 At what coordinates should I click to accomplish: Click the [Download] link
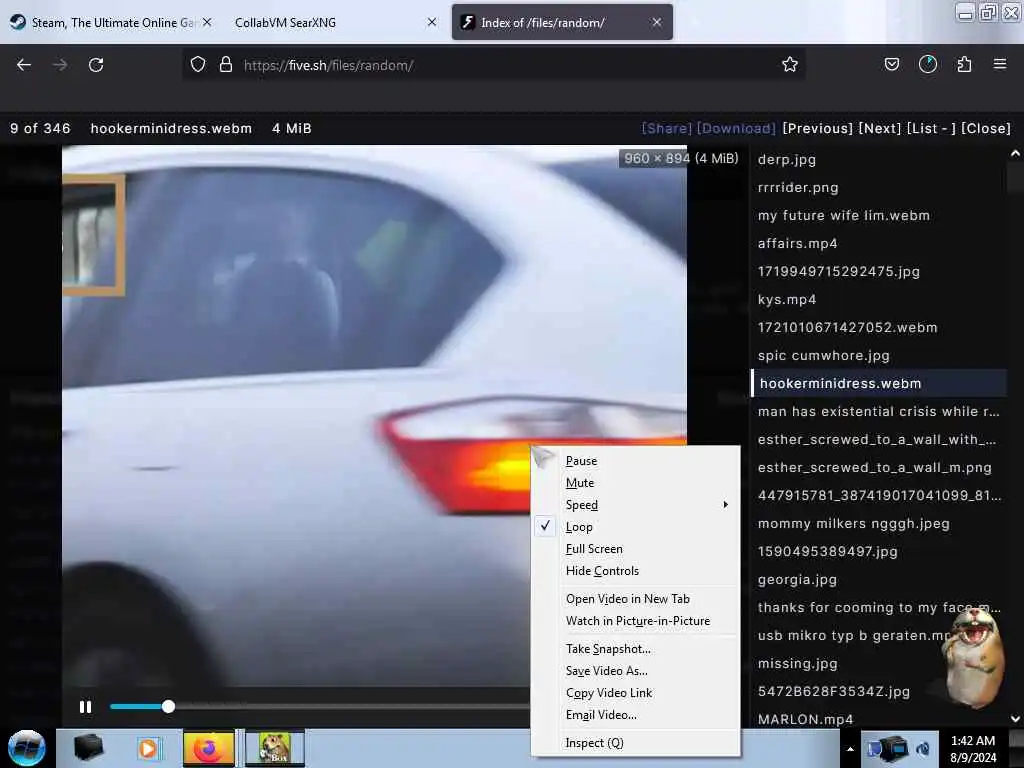tap(736, 128)
